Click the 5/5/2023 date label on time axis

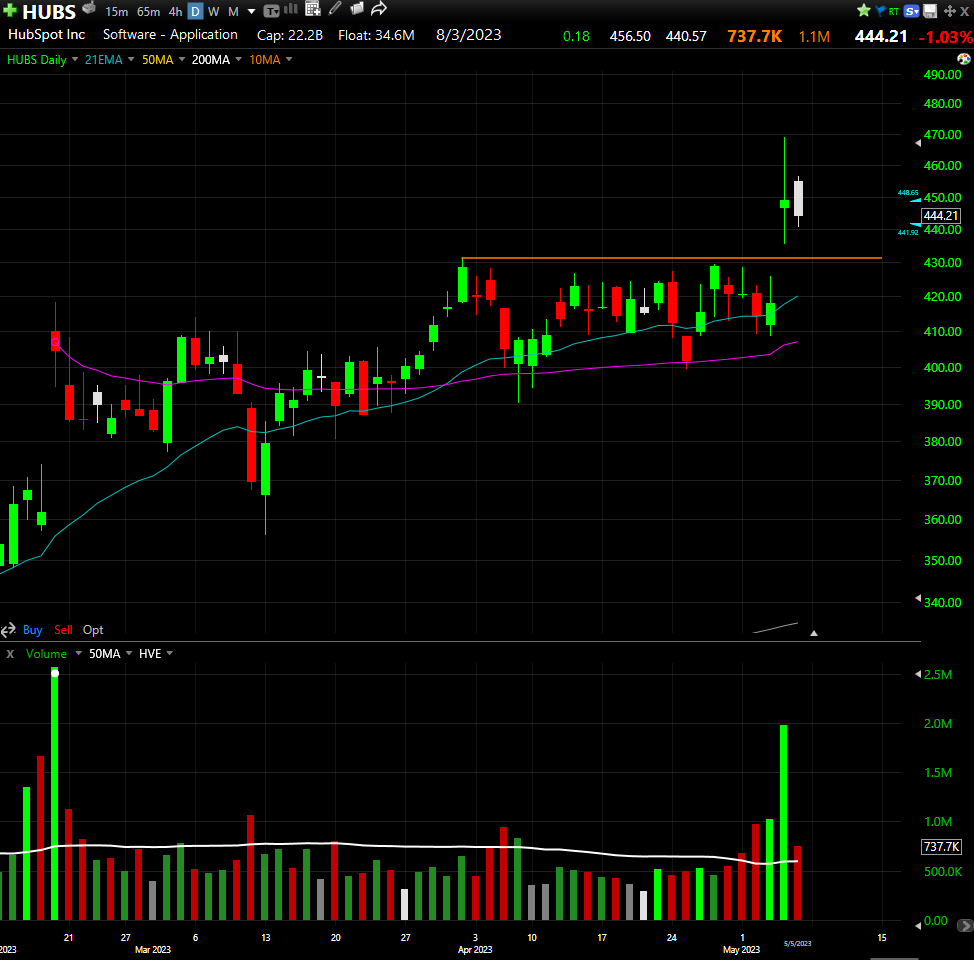pos(798,944)
